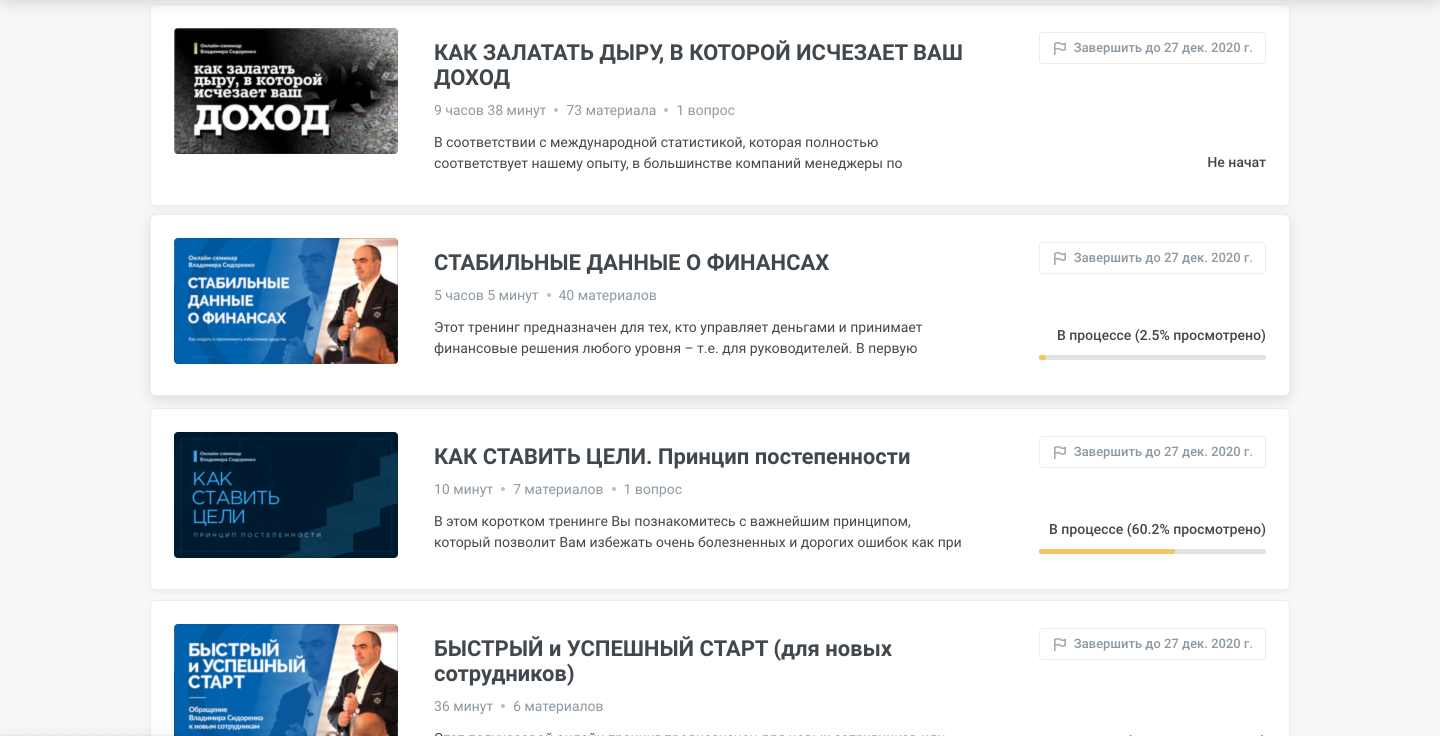Viewport: 1440px width, 736px height.
Task: Open Быстрый и успешный старт thumbnail
Action: (286, 680)
